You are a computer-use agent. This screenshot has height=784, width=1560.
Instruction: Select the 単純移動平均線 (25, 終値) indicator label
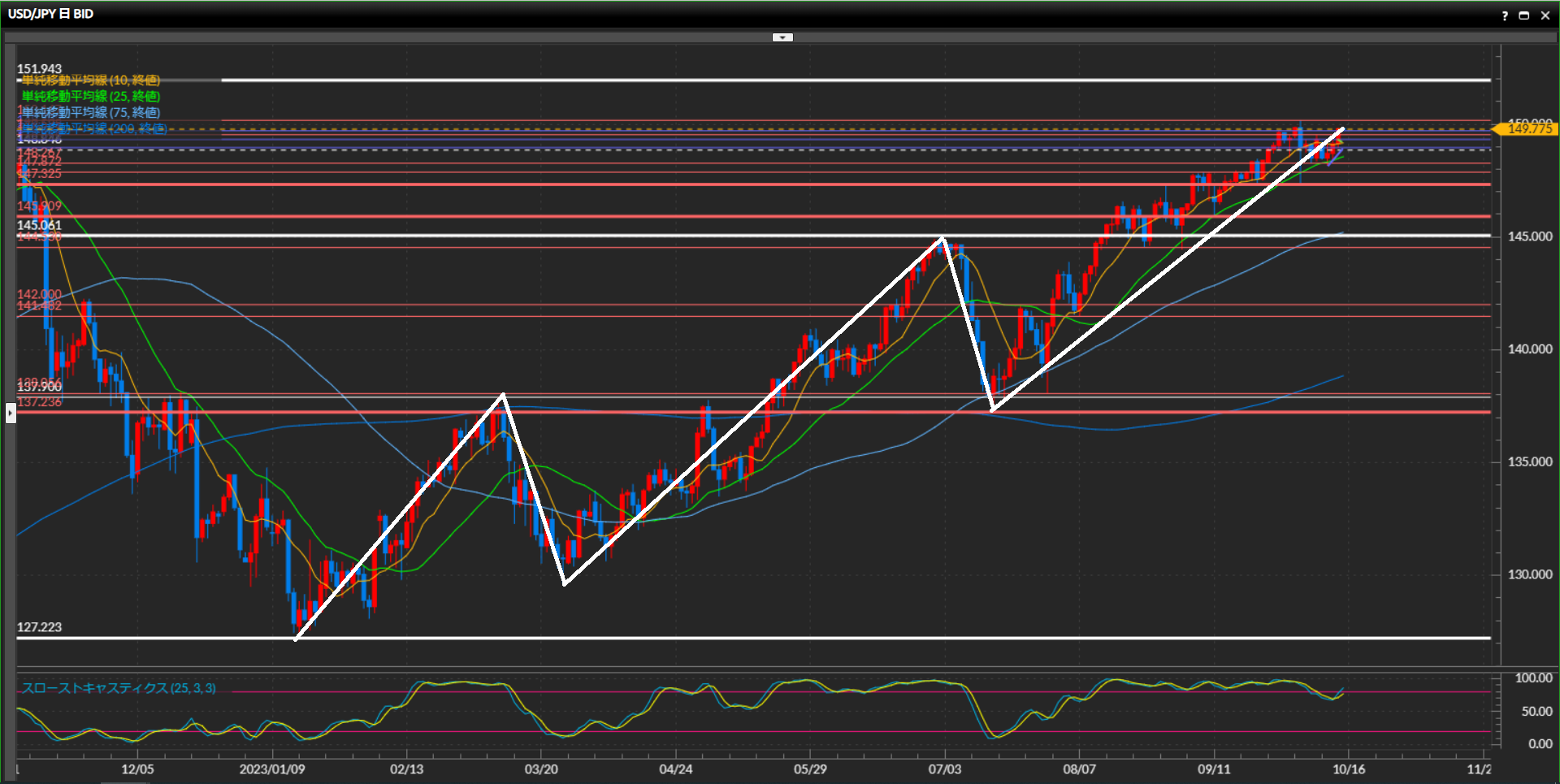[90, 97]
